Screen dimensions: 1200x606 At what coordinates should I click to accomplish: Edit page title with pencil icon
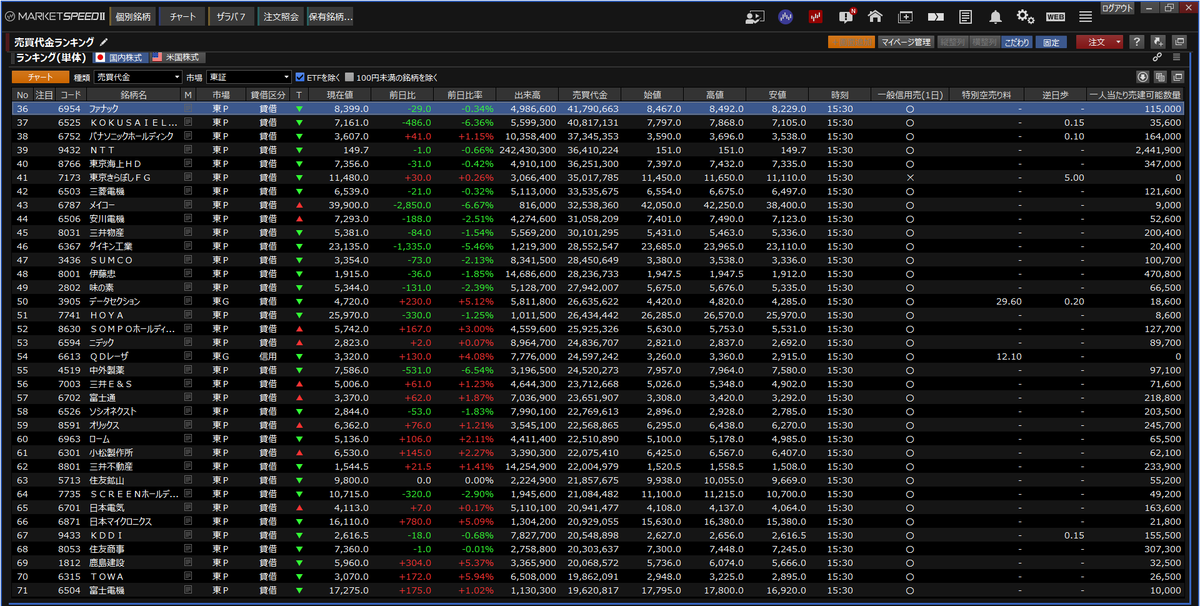[x=103, y=42]
